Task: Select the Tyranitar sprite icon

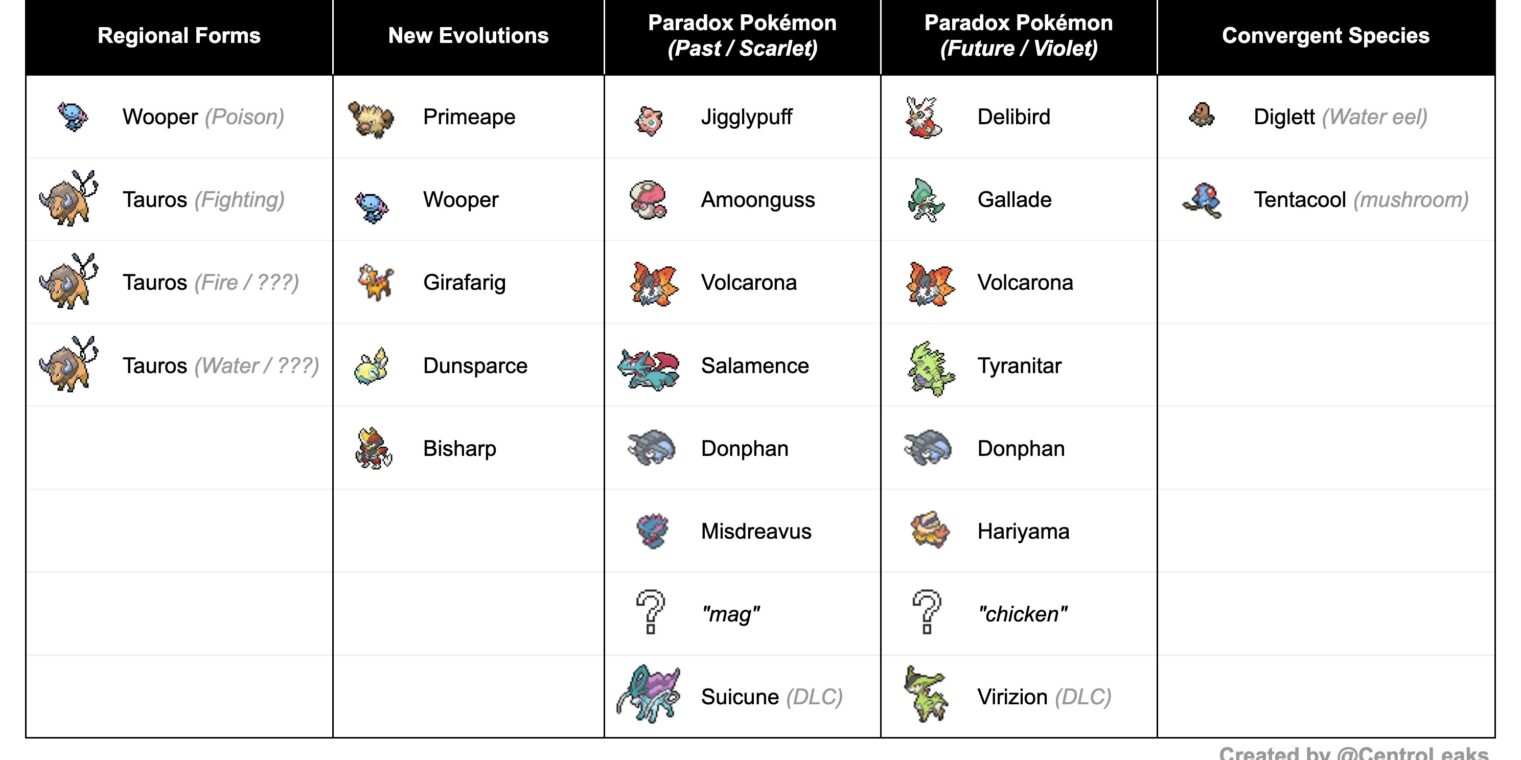Action: pos(926,367)
